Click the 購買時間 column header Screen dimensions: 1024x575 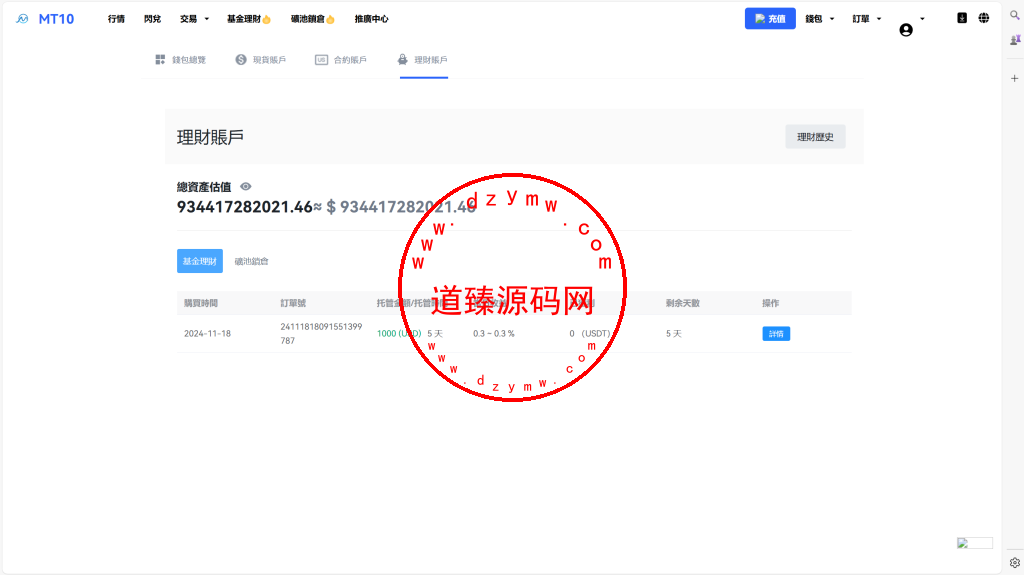pyautogui.click(x=201, y=303)
